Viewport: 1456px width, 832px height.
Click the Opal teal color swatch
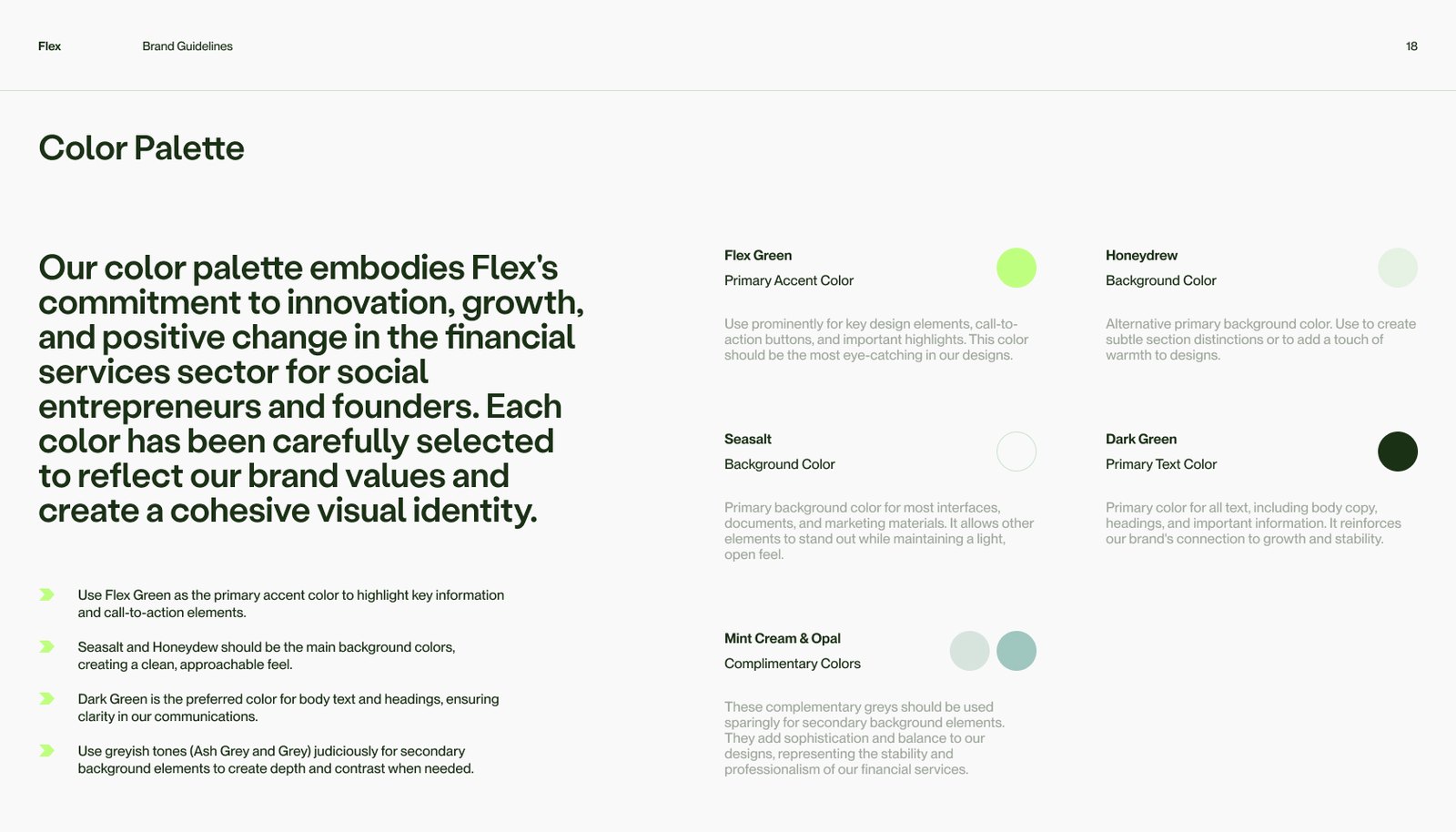coord(1016,651)
